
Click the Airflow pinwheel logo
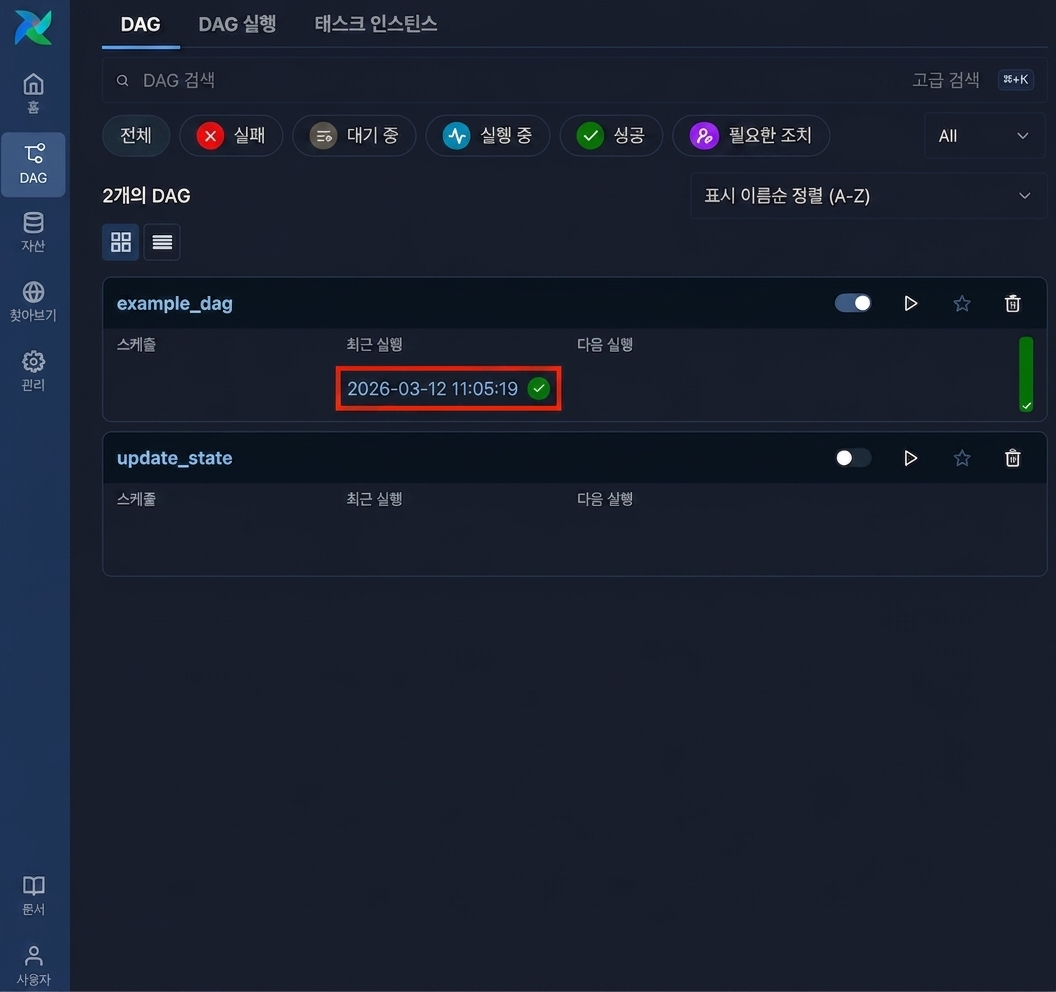[x=33, y=28]
